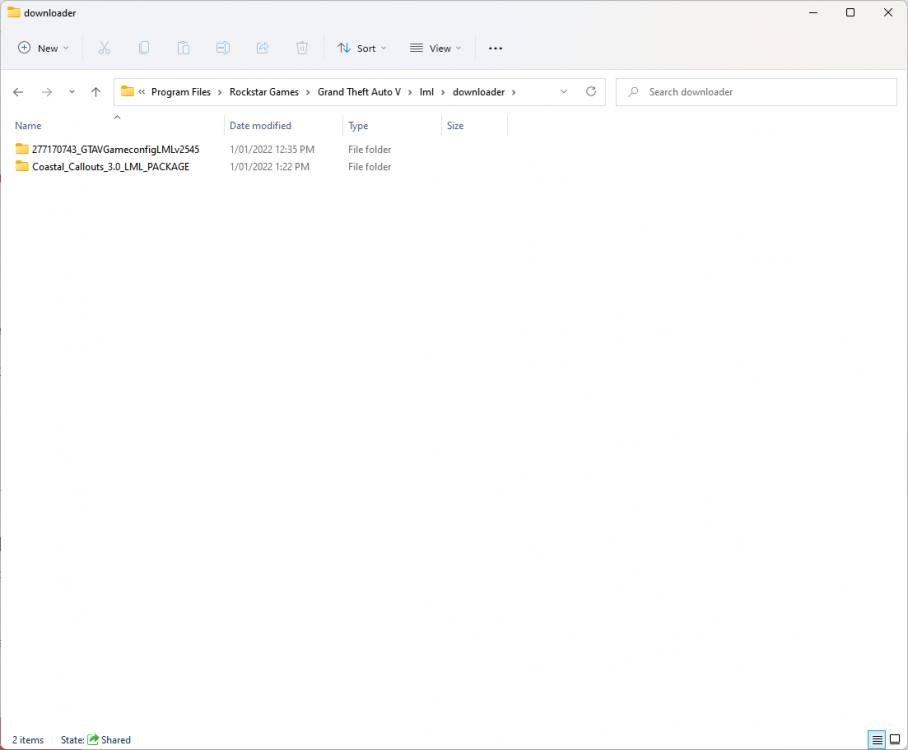Click inside the Search downloader box

pos(756,91)
